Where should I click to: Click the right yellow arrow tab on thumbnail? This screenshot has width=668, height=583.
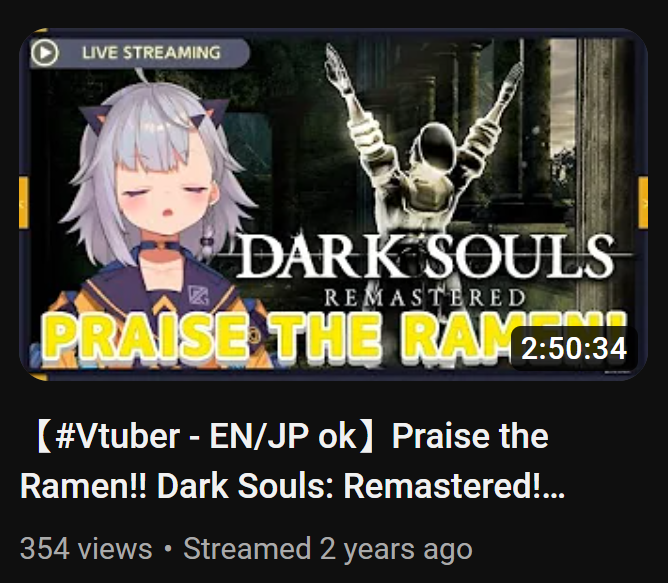pyautogui.click(x=643, y=203)
